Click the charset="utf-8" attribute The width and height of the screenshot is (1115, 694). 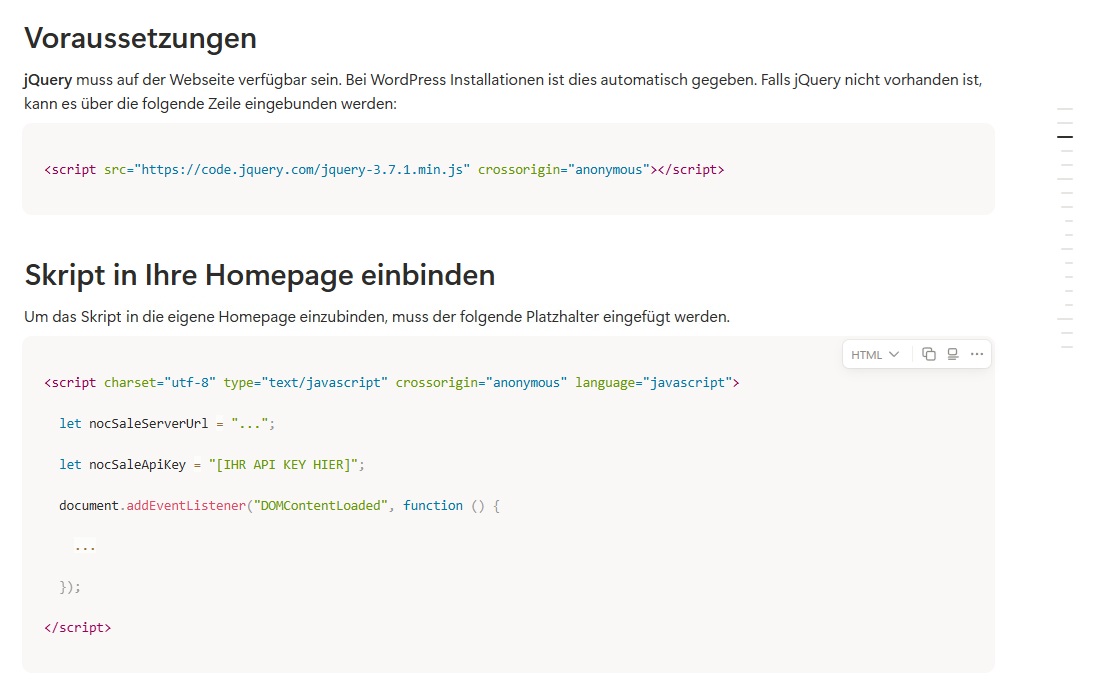click(159, 383)
